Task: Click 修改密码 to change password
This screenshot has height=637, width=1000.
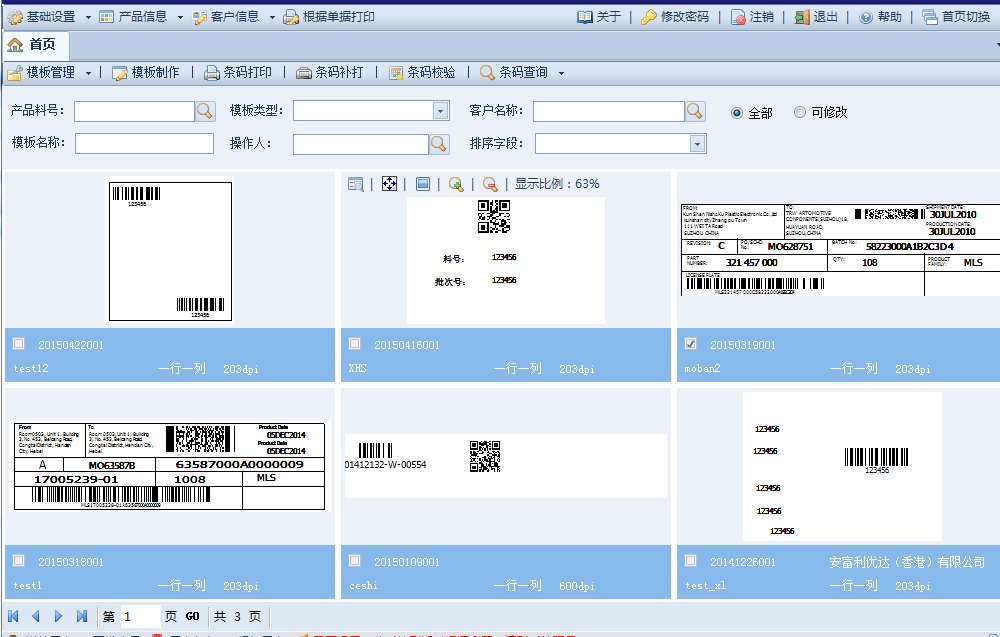Action: point(675,17)
